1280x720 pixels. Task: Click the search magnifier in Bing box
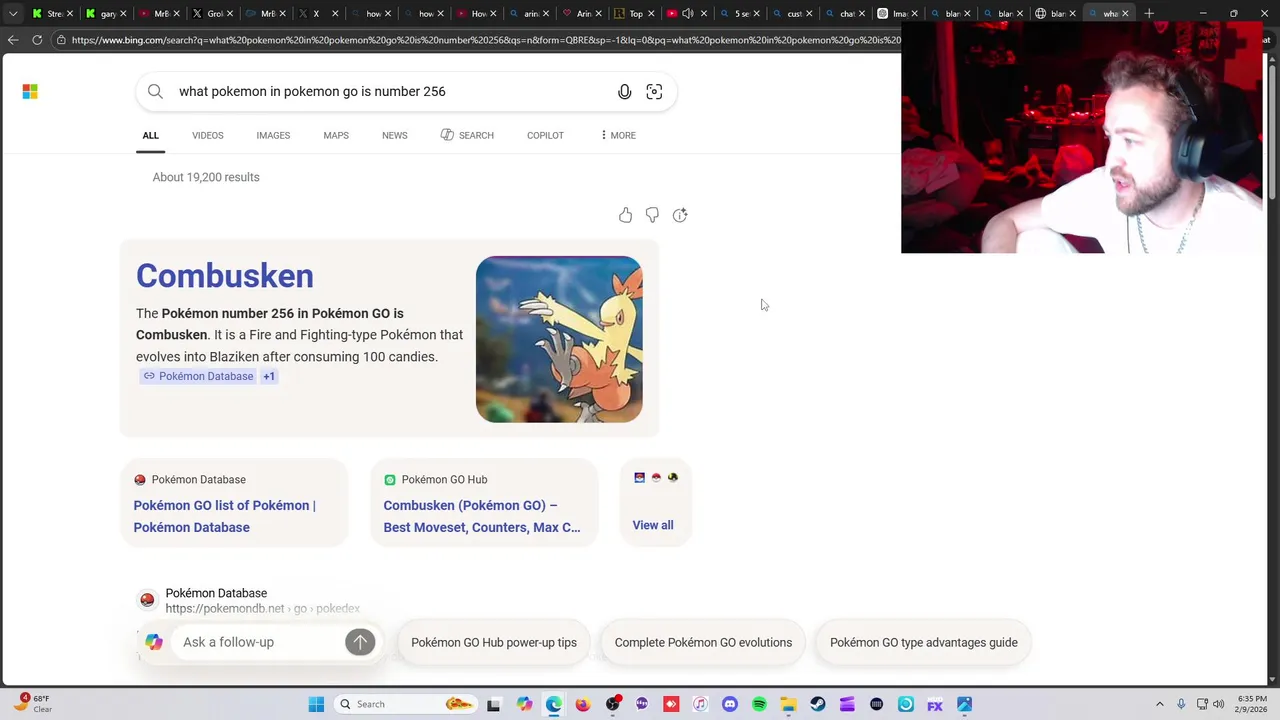point(155,92)
